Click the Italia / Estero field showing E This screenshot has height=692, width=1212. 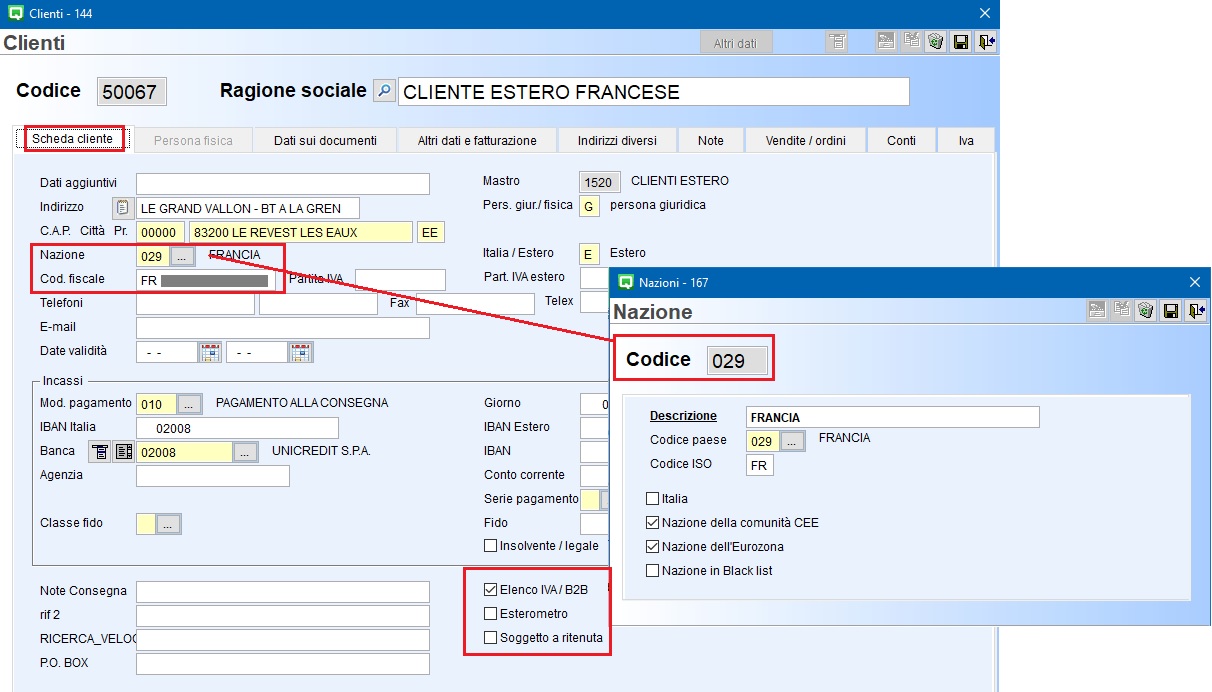[x=590, y=254]
